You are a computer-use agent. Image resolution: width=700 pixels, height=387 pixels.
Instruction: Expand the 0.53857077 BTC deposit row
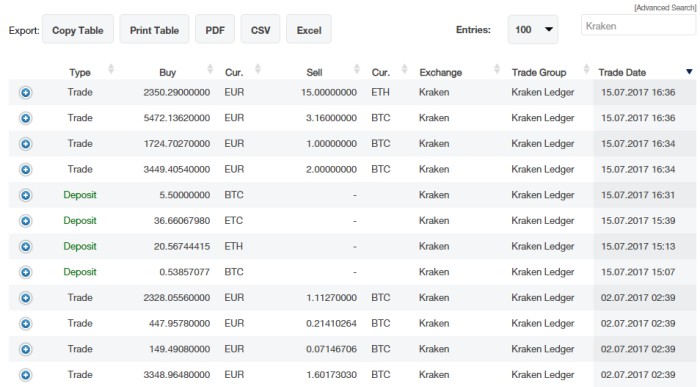pyautogui.click(x=25, y=272)
